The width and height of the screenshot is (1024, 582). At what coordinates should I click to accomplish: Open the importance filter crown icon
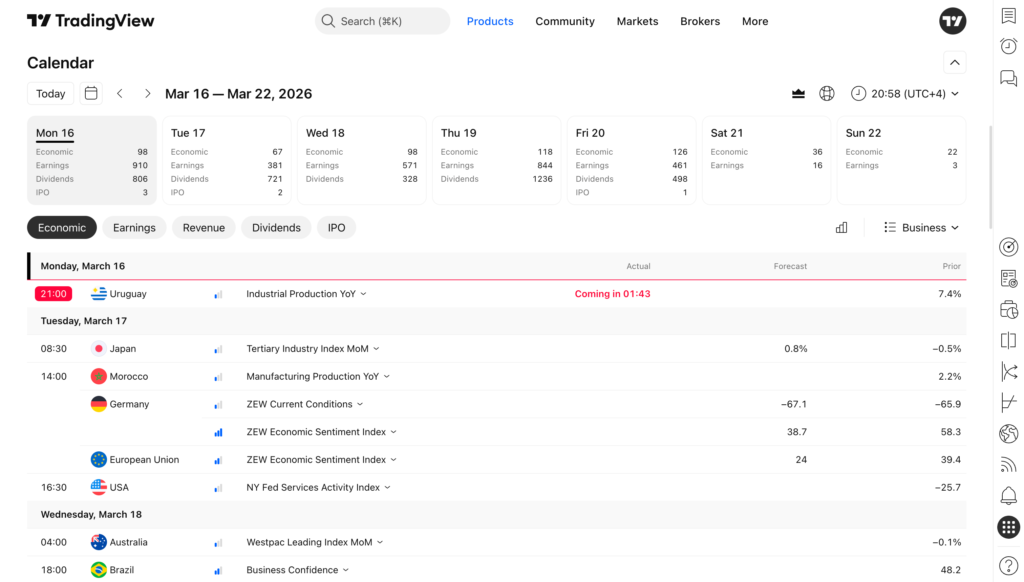[x=798, y=93]
